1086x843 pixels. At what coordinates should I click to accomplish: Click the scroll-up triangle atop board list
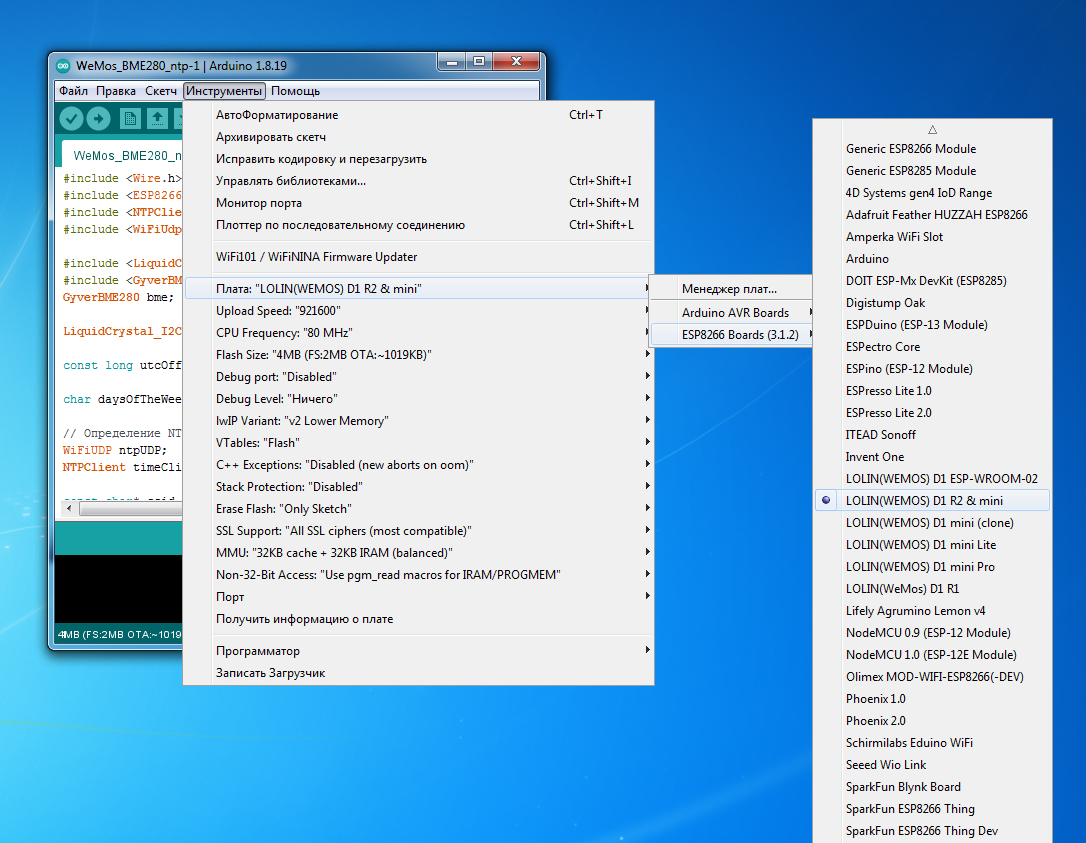(x=932, y=129)
